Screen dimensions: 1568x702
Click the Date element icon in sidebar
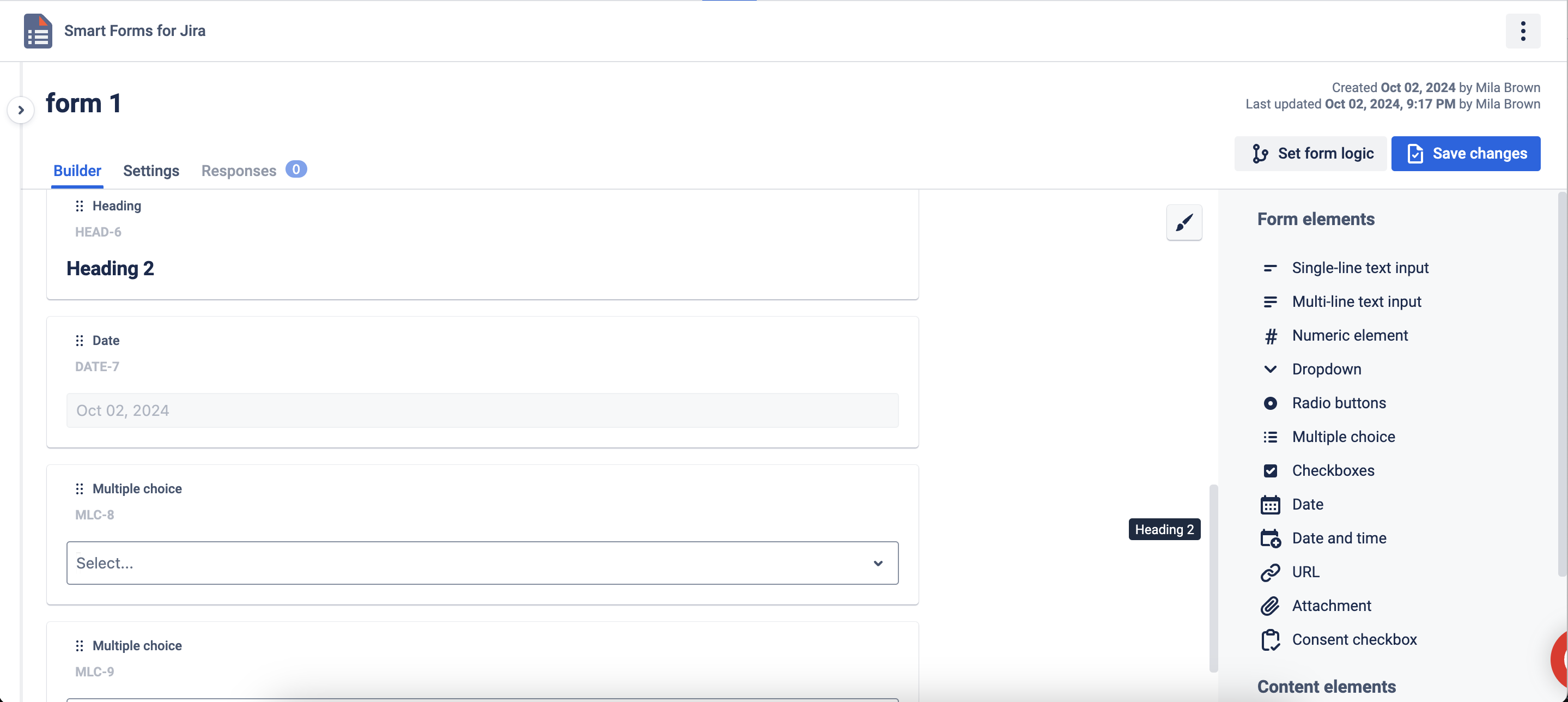1269,504
